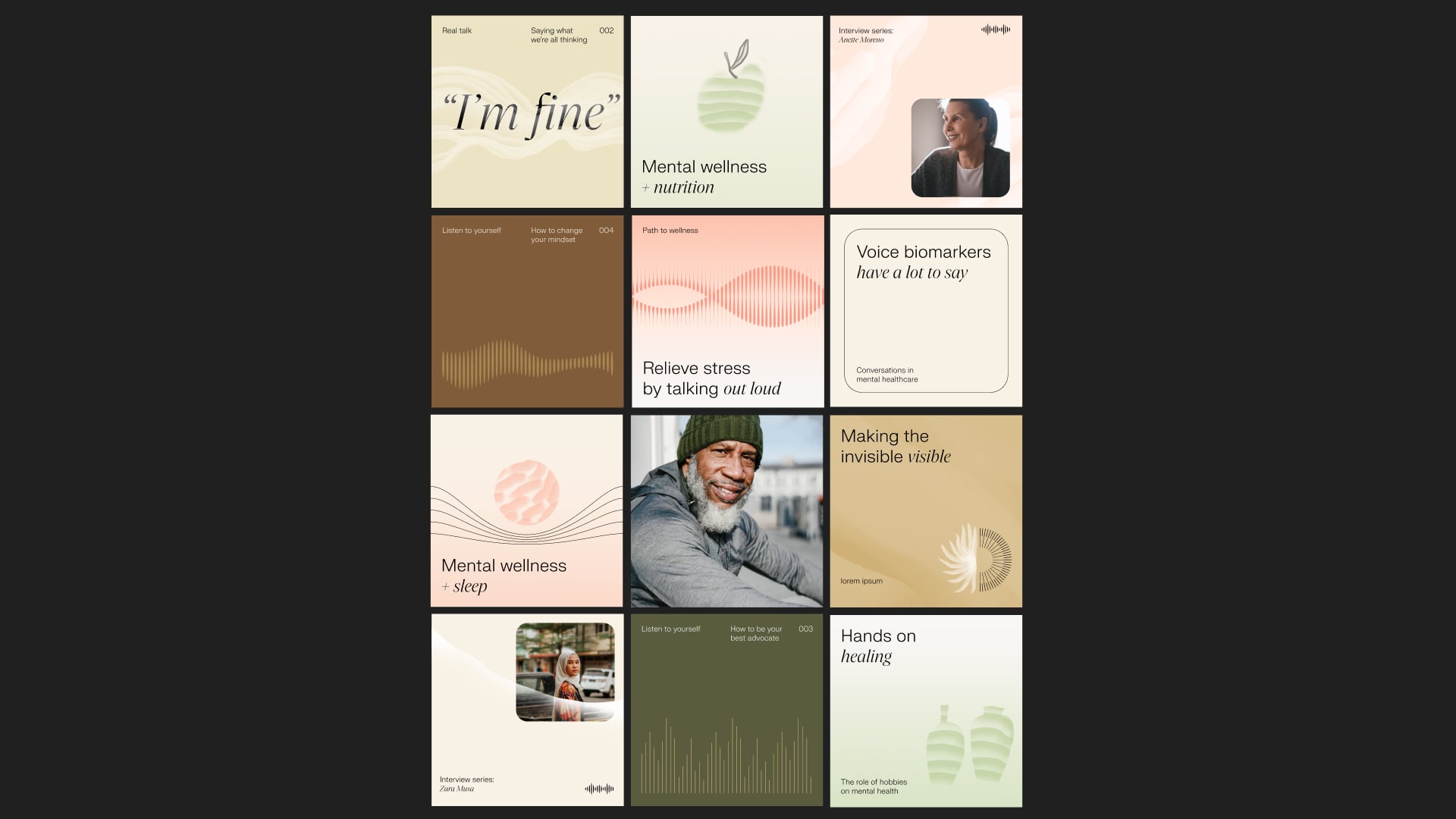This screenshot has width=1456, height=819.
Task: Click the tan waveform on the brown card
Action: click(x=528, y=364)
